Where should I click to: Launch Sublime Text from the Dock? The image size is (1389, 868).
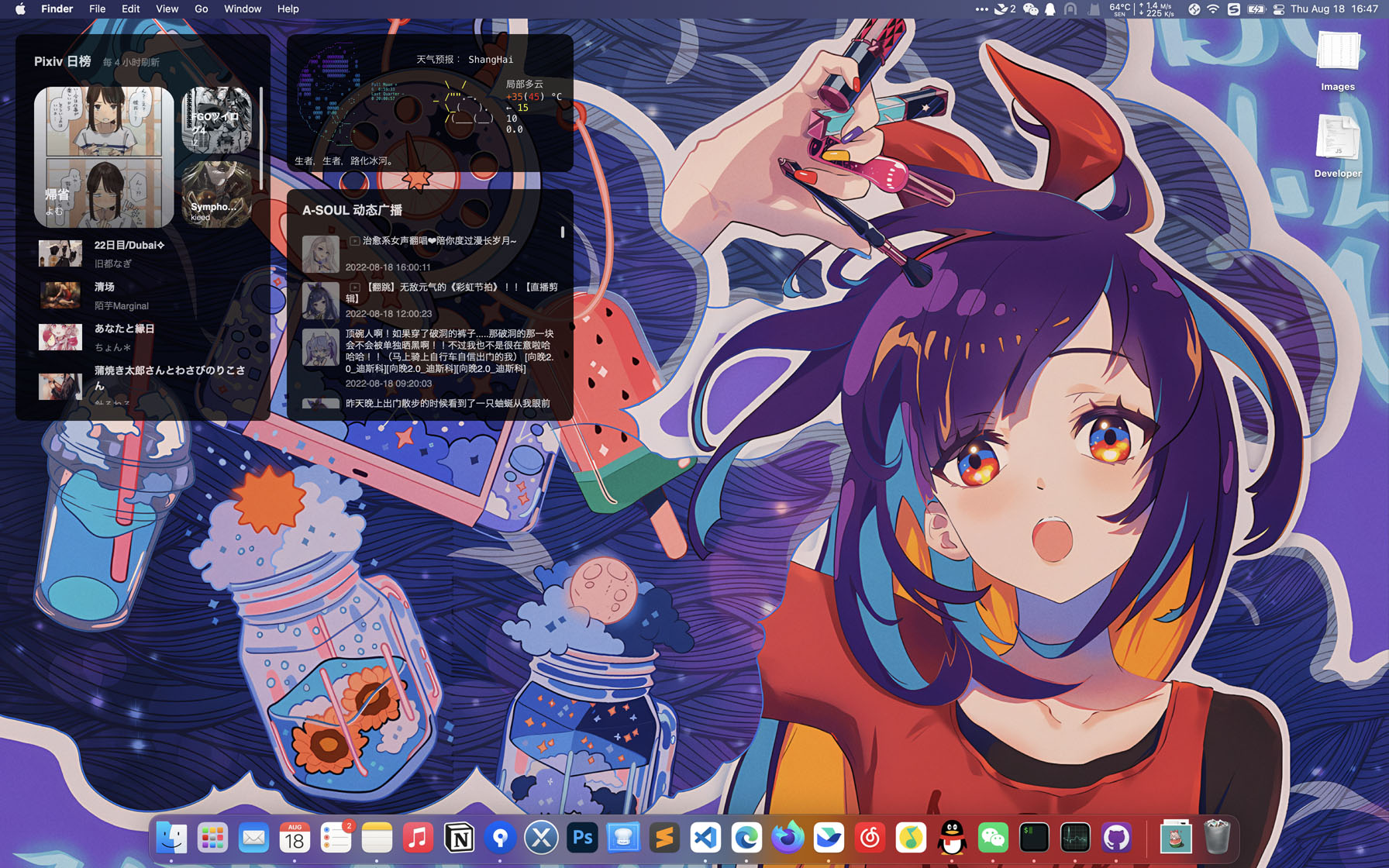click(x=664, y=838)
